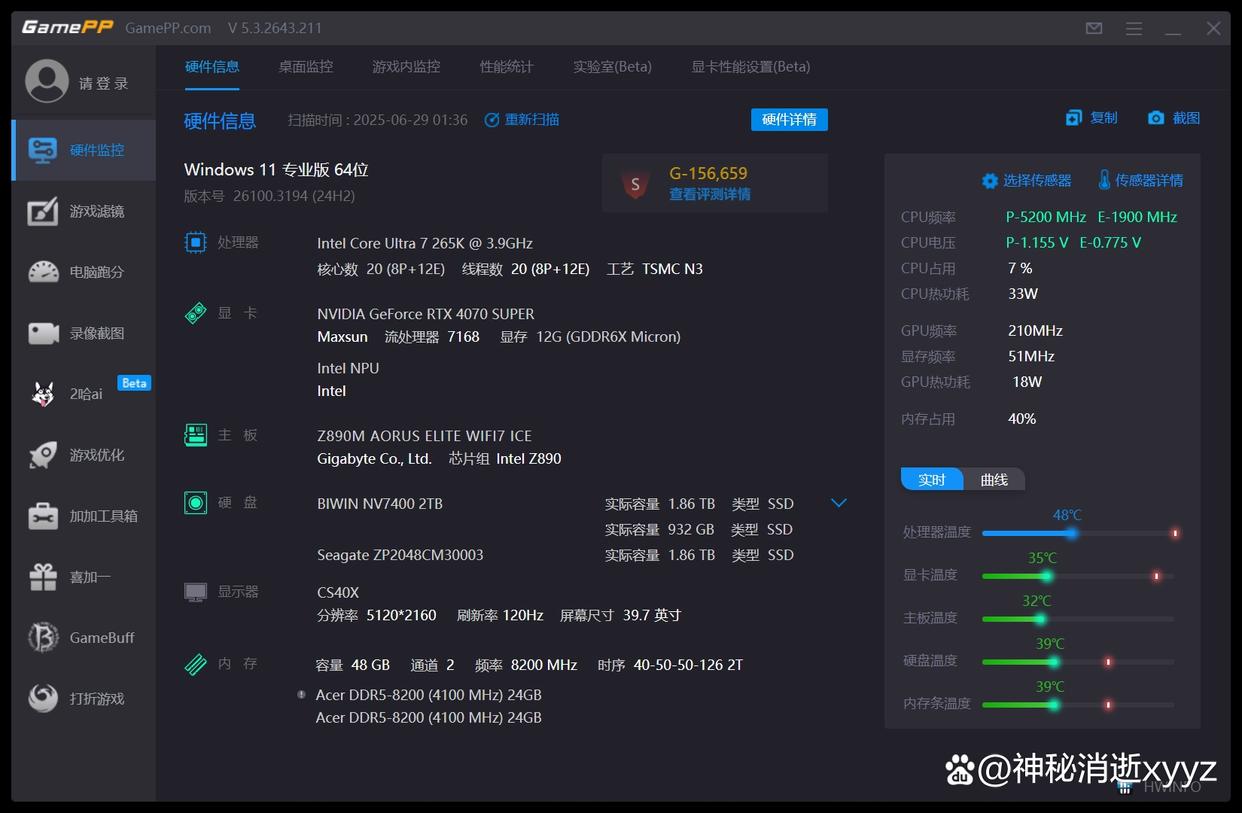The height and width of the screenshot is (813, 1242).
Task: Click the 内存条温度 slider handle
Action: pos(1053,705)
